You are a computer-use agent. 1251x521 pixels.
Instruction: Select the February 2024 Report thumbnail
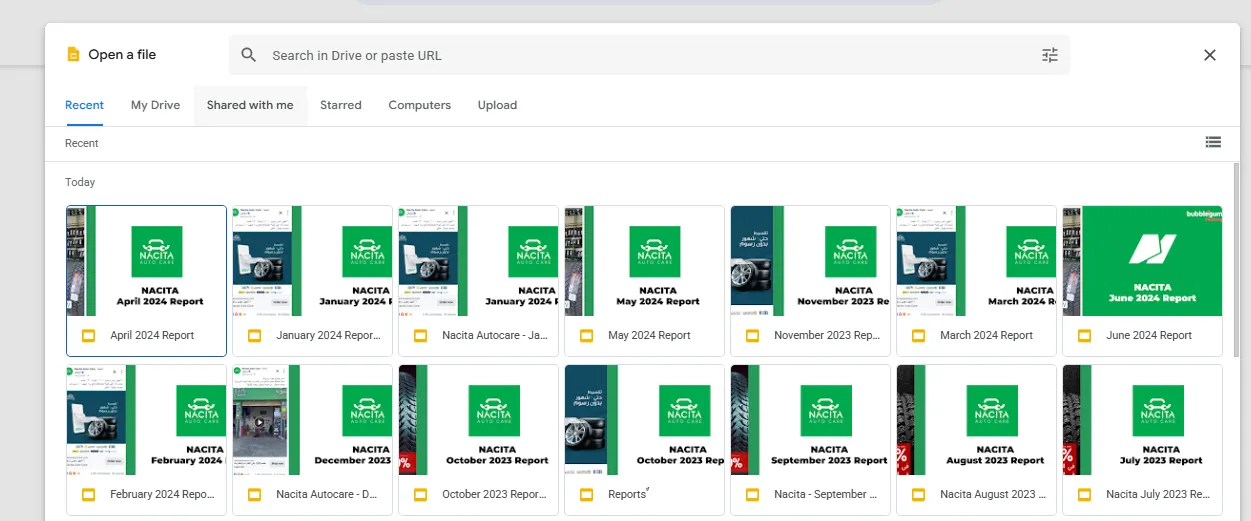[146, 420]
